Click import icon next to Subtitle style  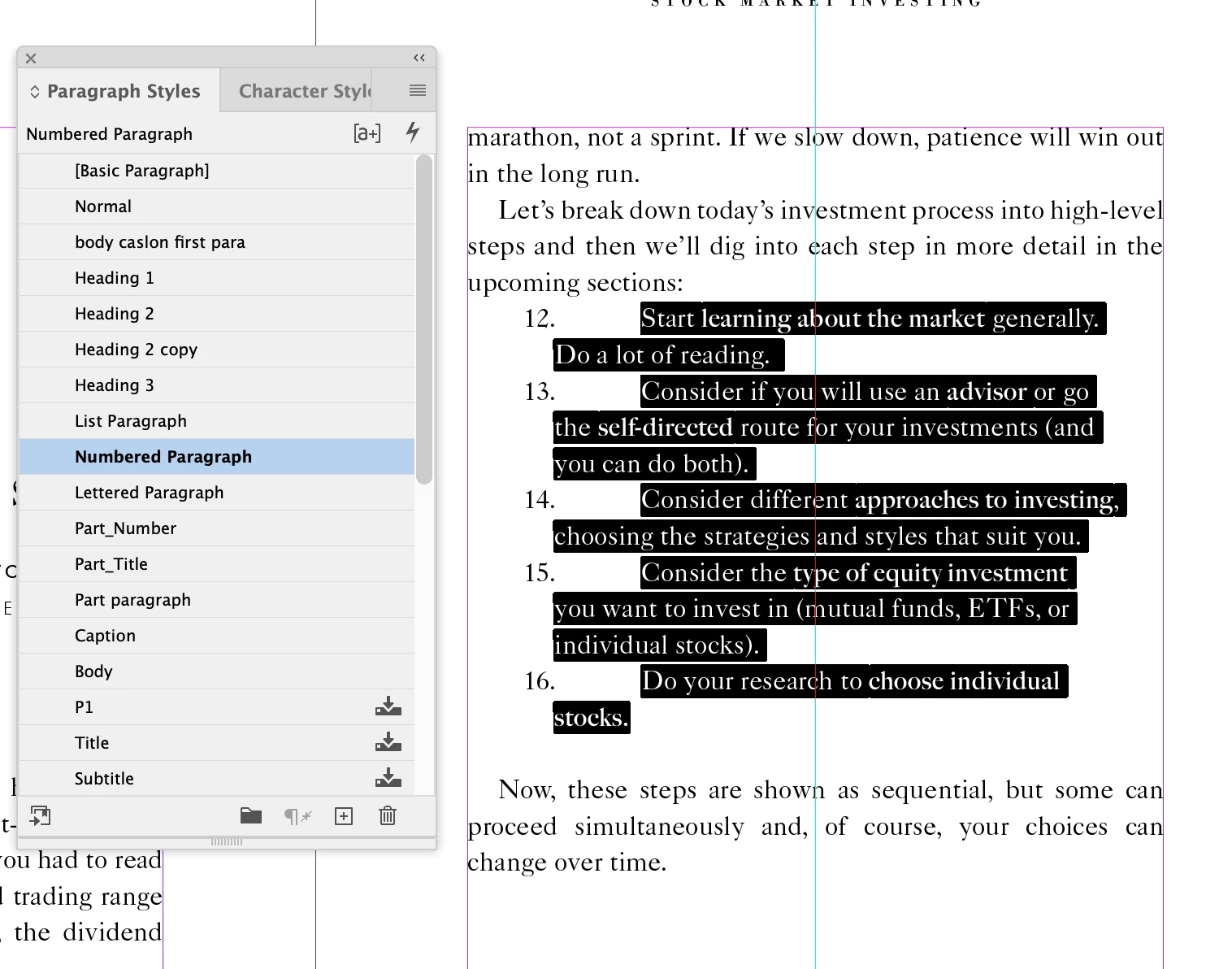click(x=388, y=778)
